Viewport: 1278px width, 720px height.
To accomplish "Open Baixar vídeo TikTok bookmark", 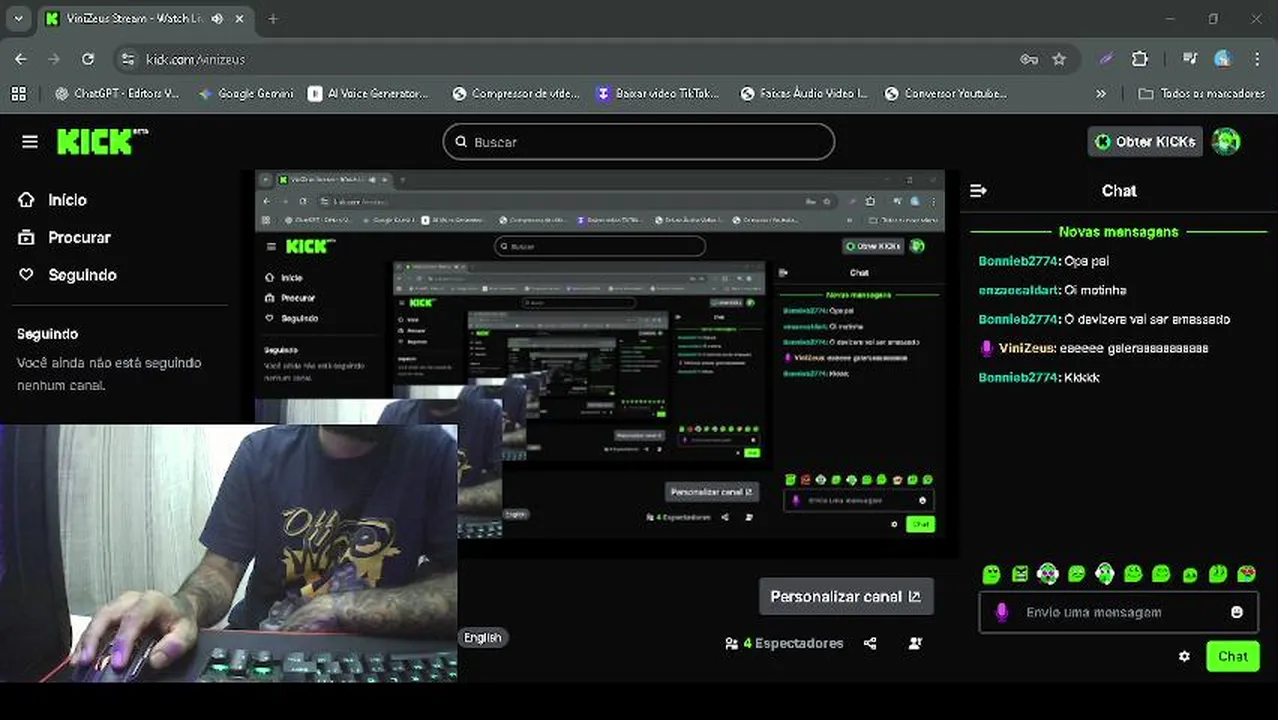I will tap(658, 93).
